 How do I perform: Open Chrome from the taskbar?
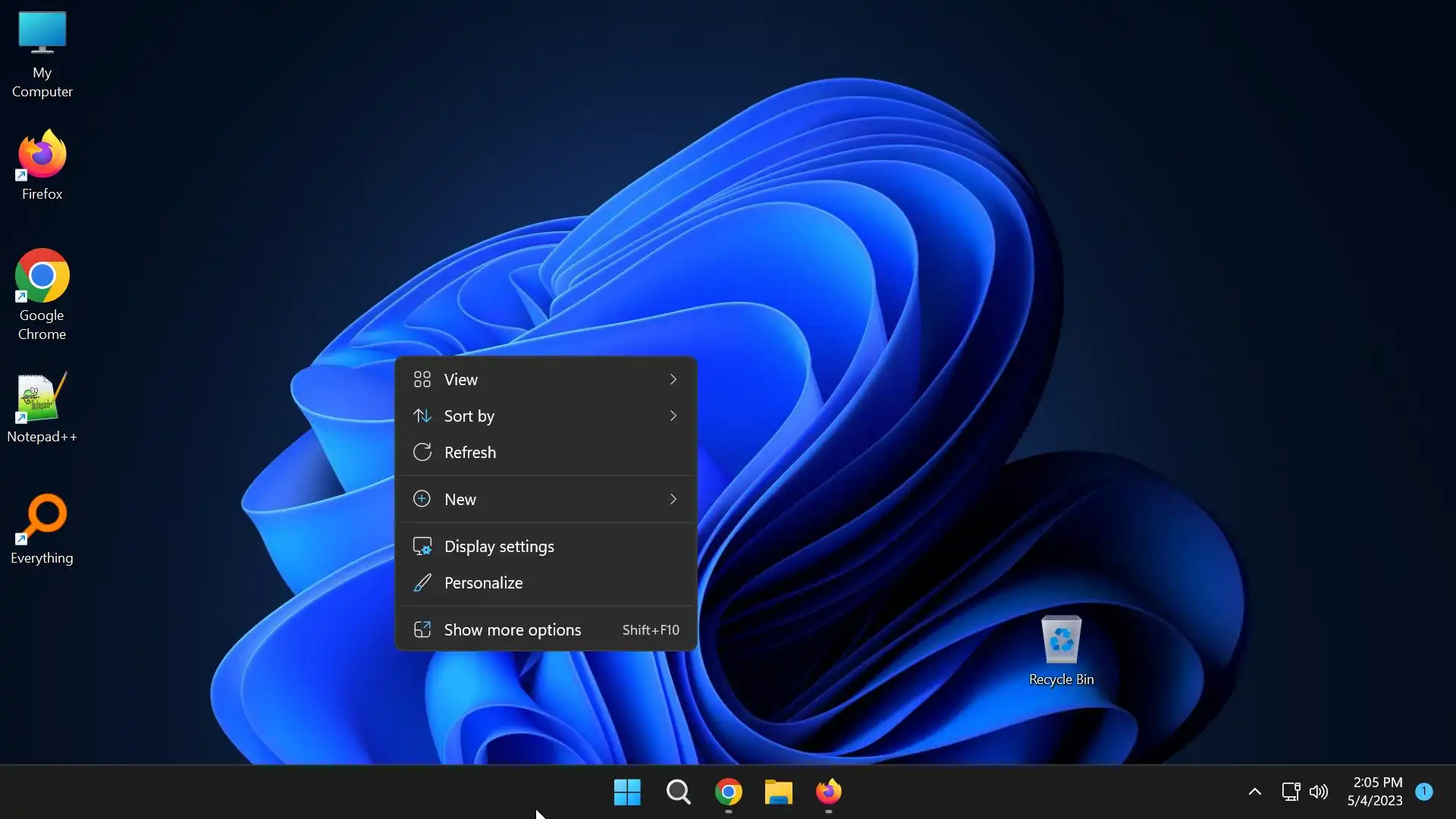(x=728, y=792)
